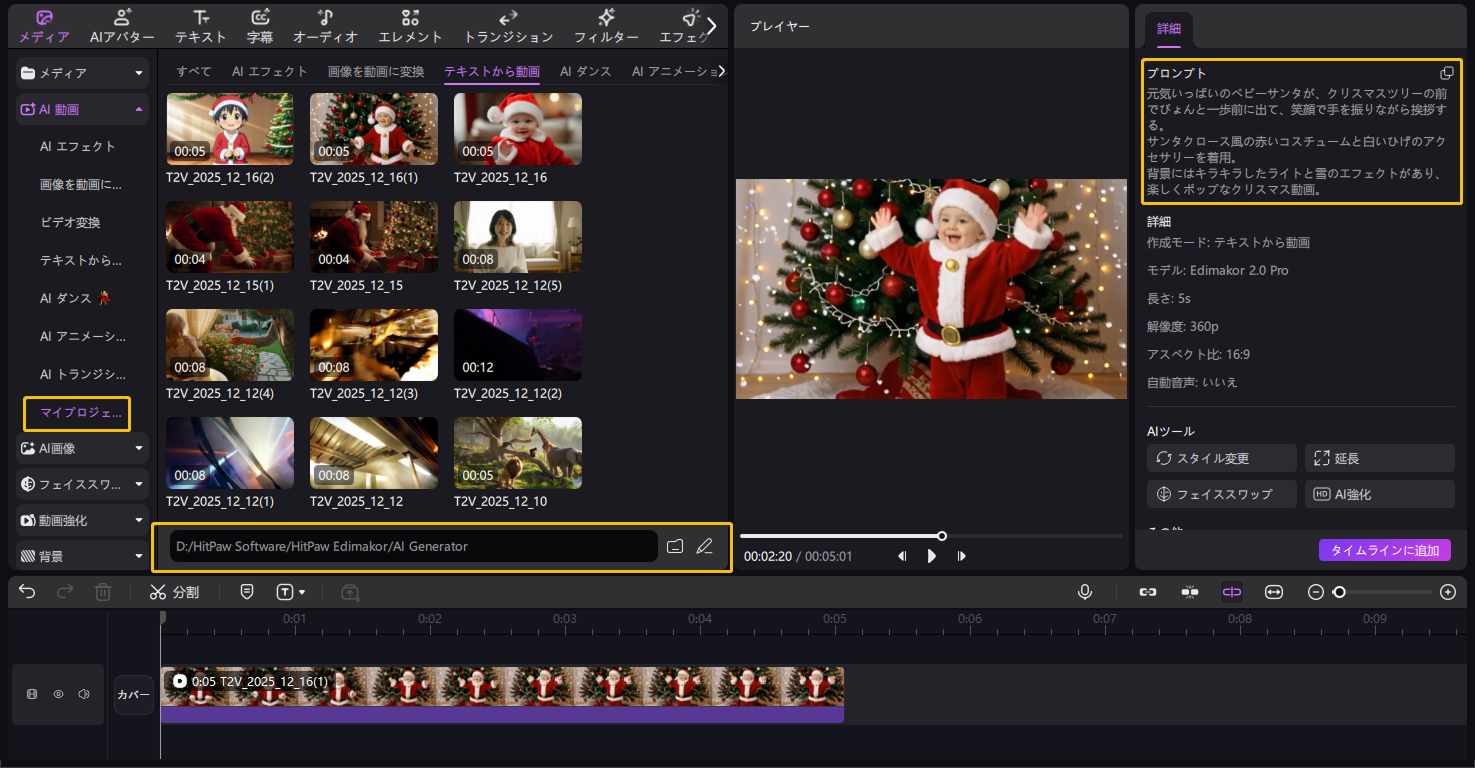Click the pencil edit path icon
Image resolution: width=1475 pixels, height=768 pixels.
tap(705, 546)
